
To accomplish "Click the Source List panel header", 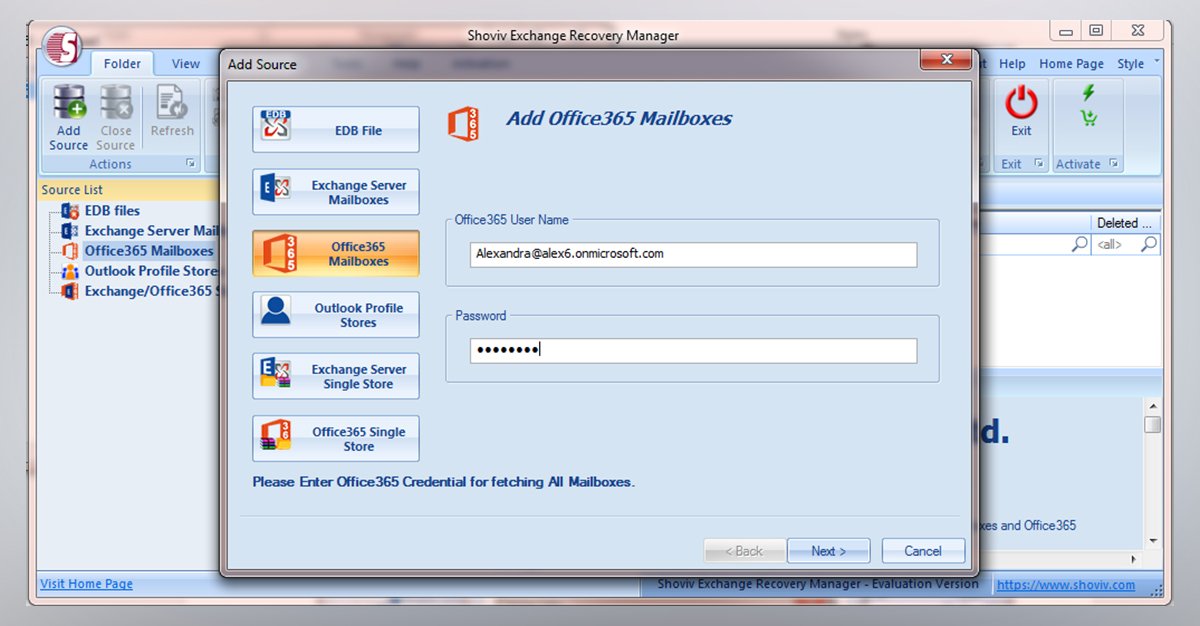I will 128,190.
